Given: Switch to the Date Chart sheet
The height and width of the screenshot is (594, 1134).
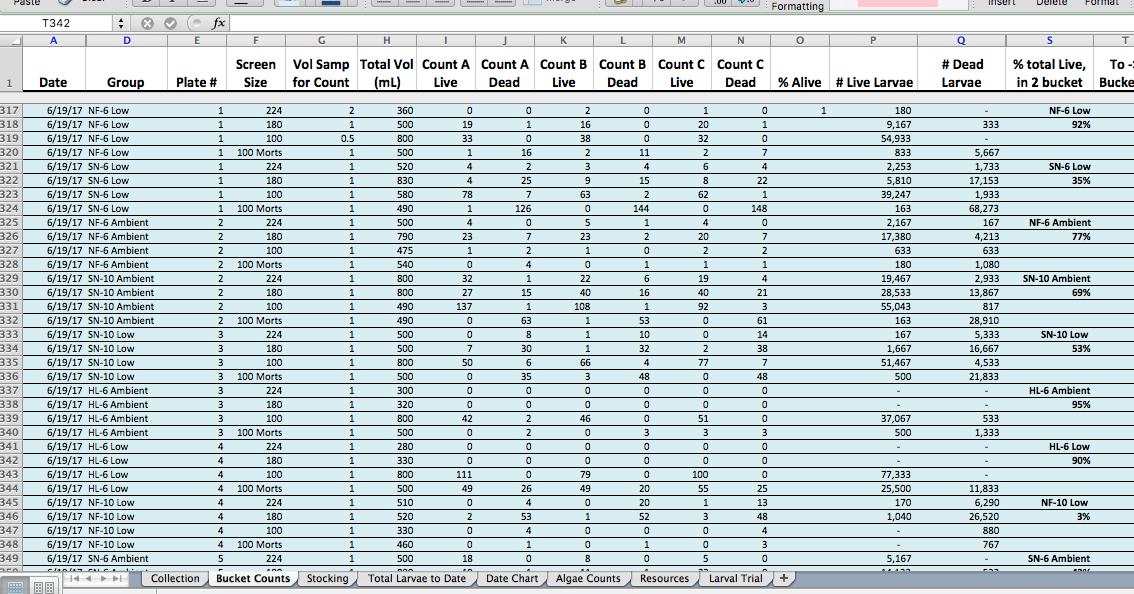Looking at the screenshot, I should 512,578.
